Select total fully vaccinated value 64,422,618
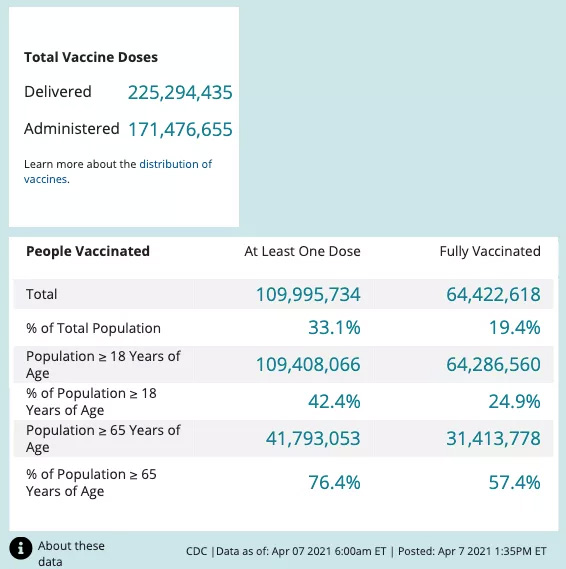Screen dimensions: 566x569 coord(493,294)
